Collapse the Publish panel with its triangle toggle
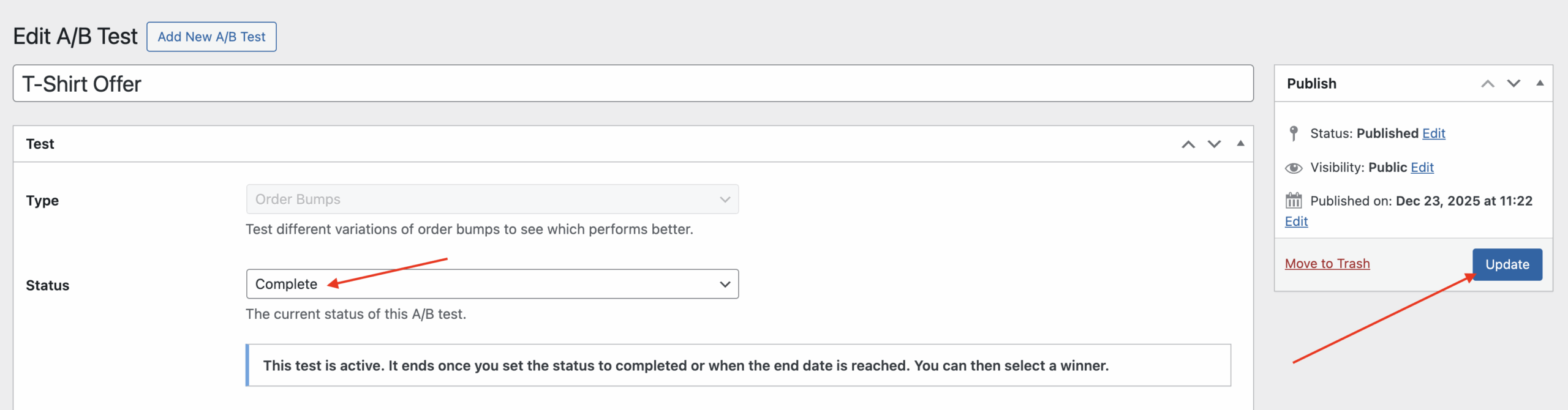1568x410 pixels. click(x=1540, y=83)
